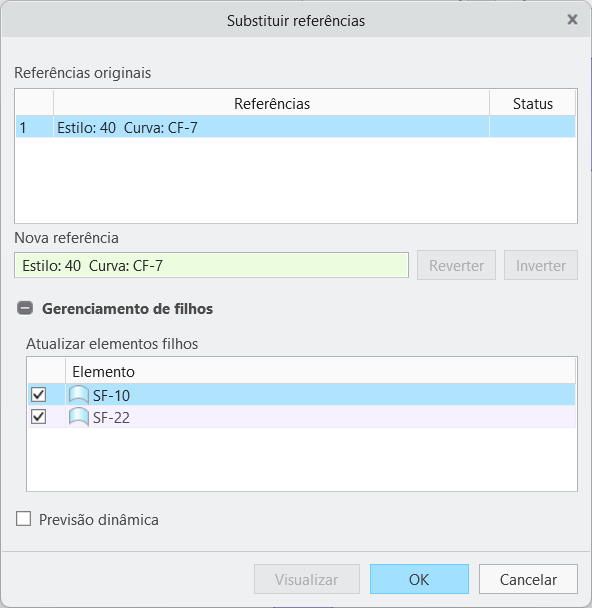This screenshot has height=608, width=592.
Task: Confirm with the OK button
Action: coord(419,579)
